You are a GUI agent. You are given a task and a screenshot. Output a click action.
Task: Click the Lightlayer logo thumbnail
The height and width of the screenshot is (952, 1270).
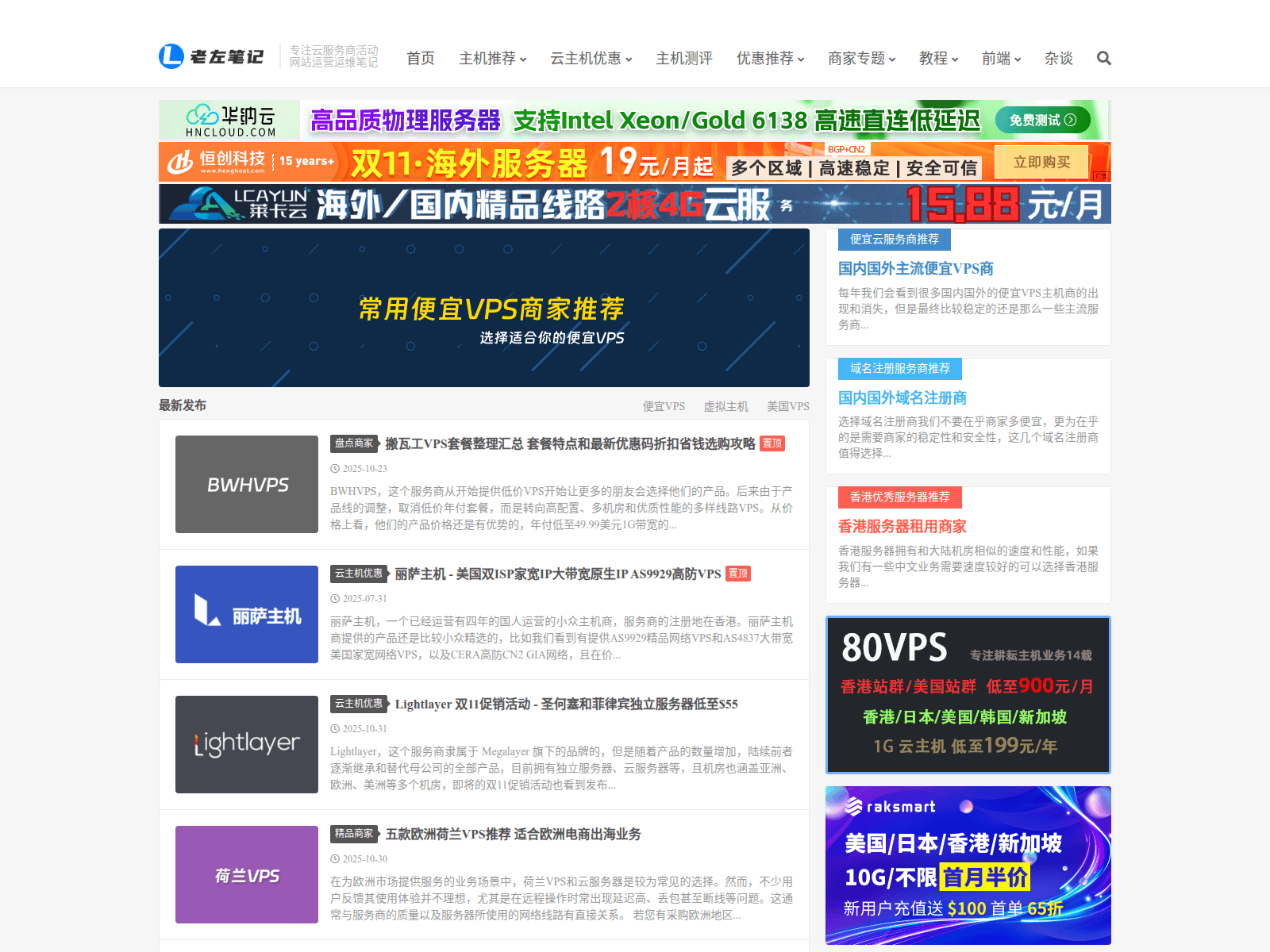click(247, 744)
